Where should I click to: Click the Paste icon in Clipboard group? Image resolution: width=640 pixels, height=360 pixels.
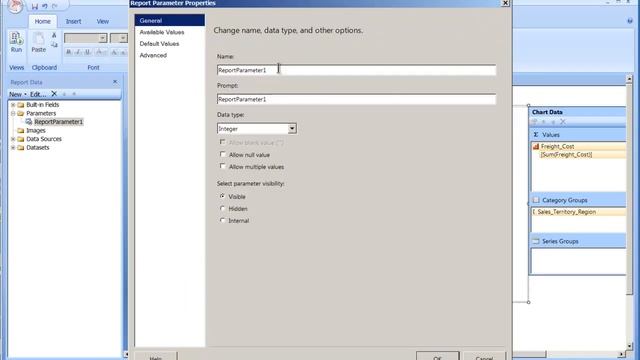[39, 38]
